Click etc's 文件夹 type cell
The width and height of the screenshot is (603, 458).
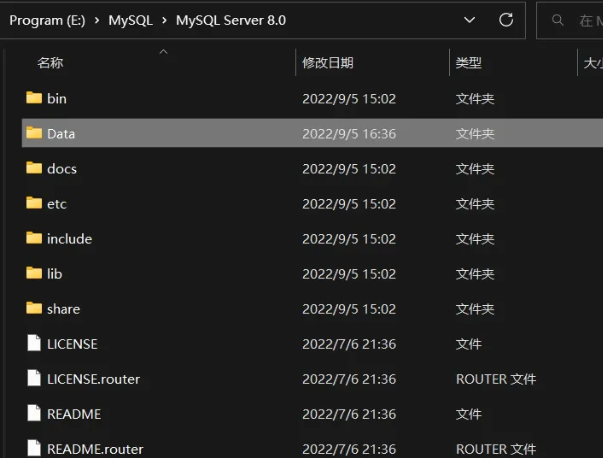click(x=475, y=204)
